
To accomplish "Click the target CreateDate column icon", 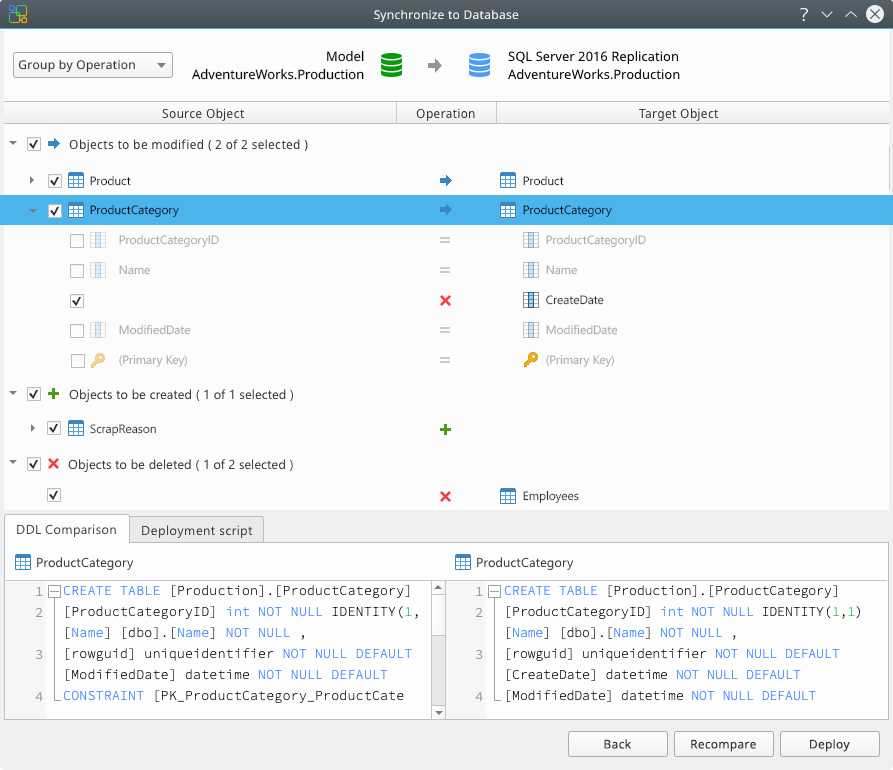I will 530,300.
